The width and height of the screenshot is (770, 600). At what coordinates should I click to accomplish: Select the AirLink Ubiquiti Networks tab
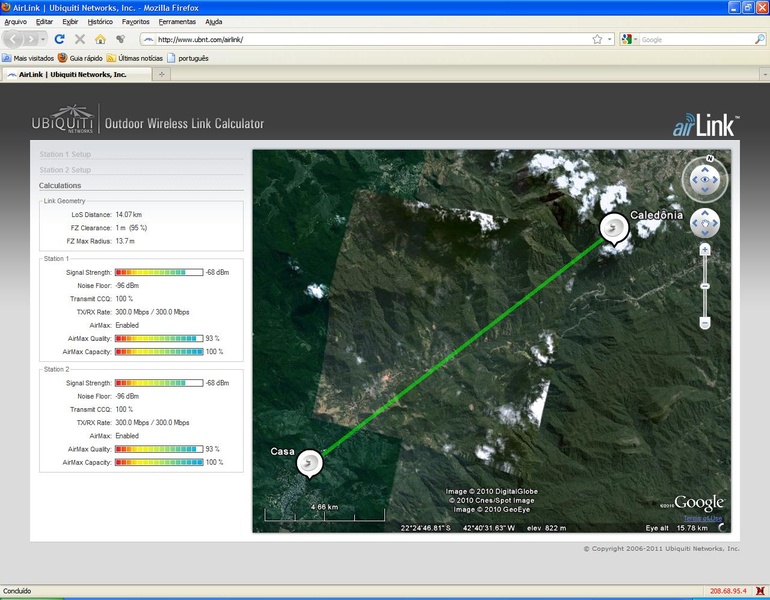pos(77,74)
